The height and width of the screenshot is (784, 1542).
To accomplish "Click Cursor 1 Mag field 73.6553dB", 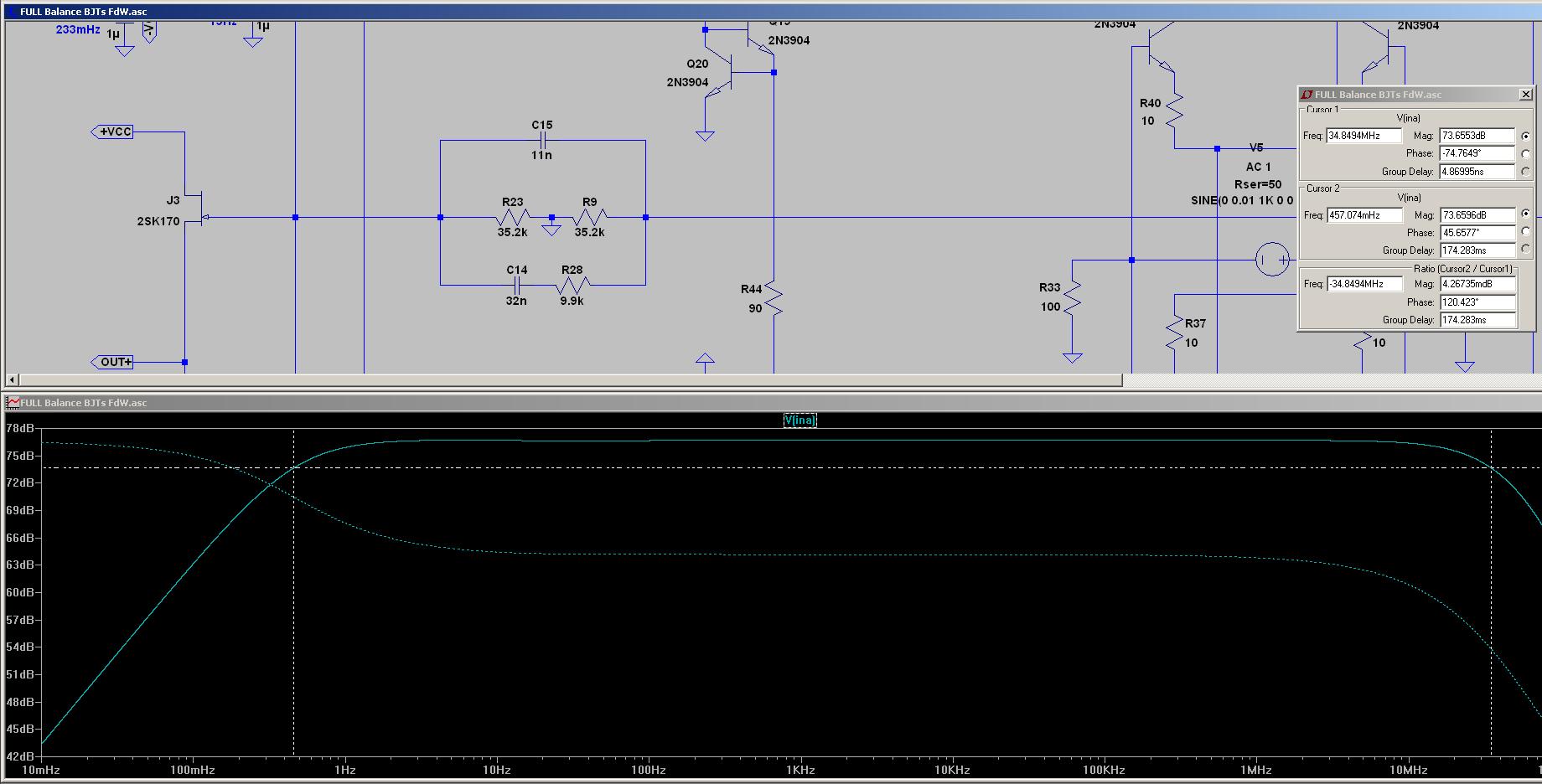I will pyautogui.click(x=1477, y=136).
